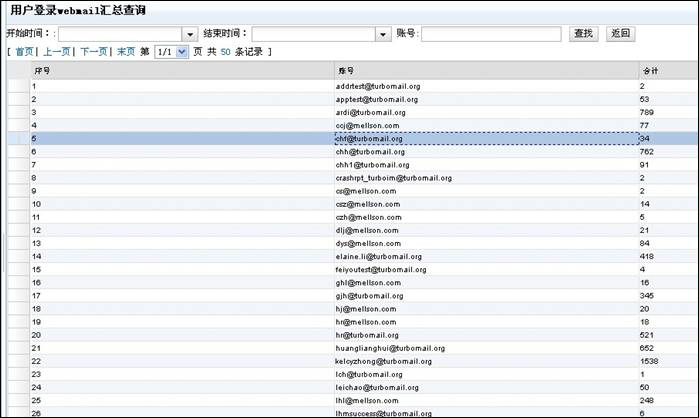Click the 查找 search button
The image size is (699, 418).
click(x=584, y=34)
